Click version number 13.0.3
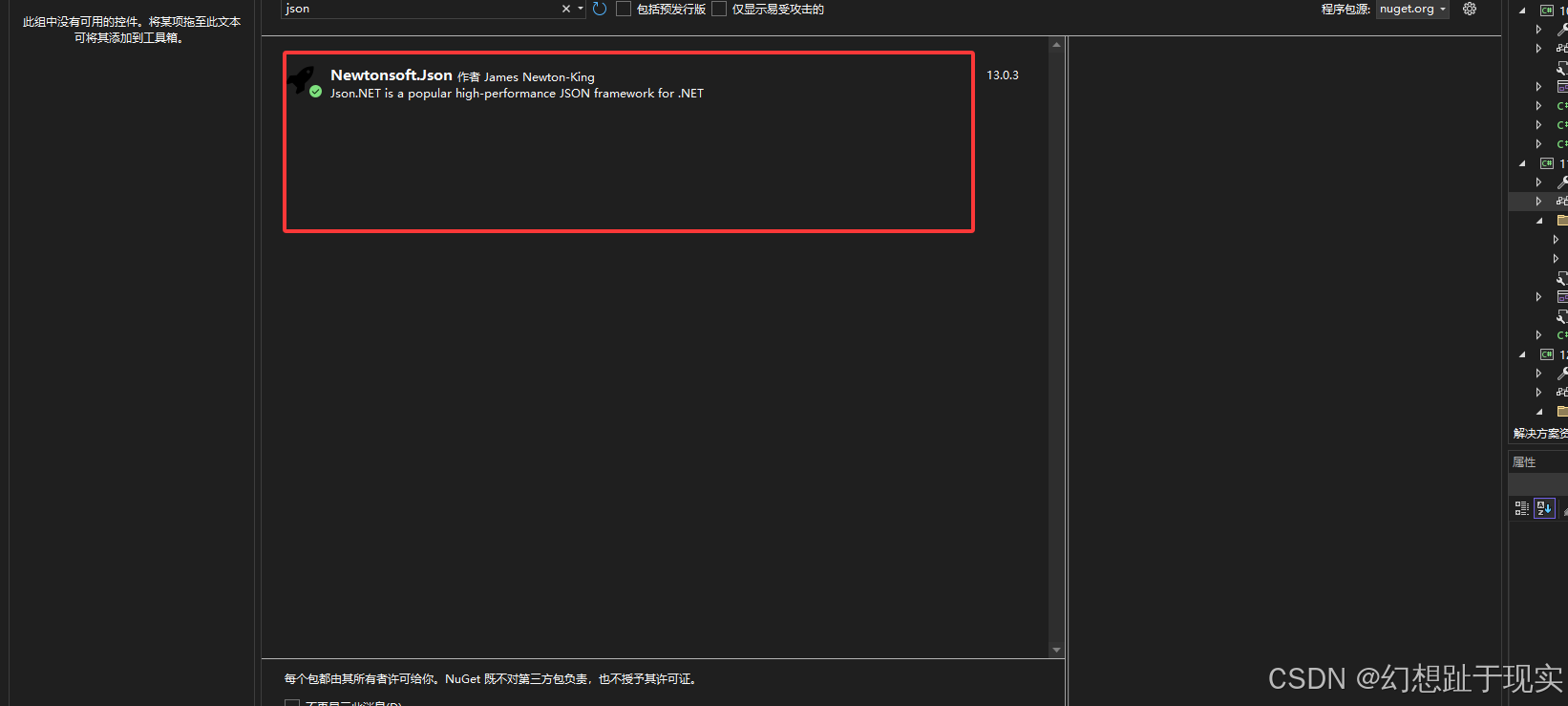Image resolution: width=1568 pixels, height=706 pixels. pyautogui.click(x=1003, y=75)
